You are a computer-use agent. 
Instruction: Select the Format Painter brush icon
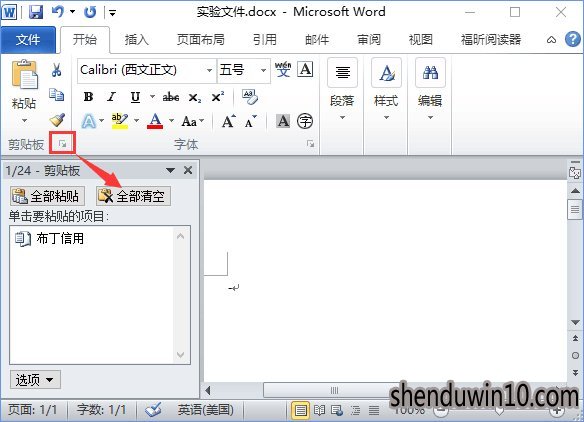coord(57,120)
